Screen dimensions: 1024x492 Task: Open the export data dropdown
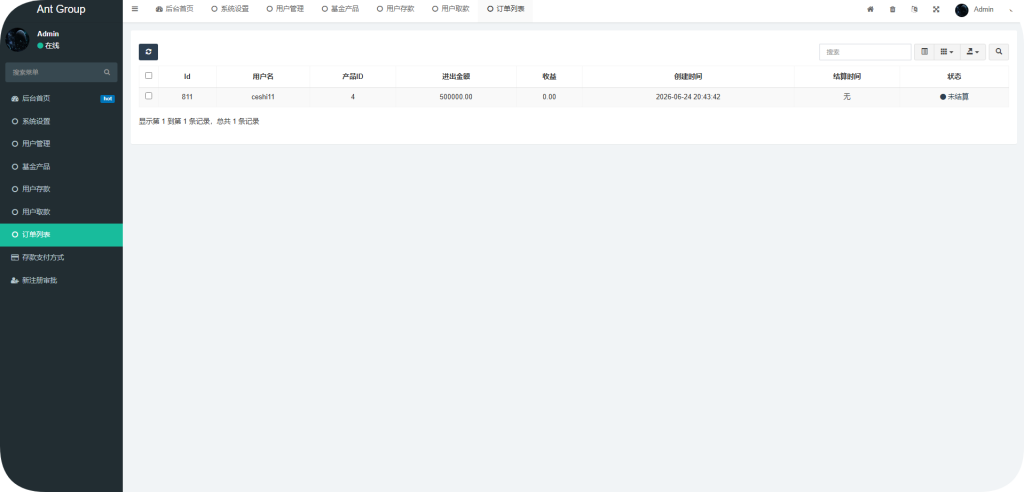click(x=973, y=52)
